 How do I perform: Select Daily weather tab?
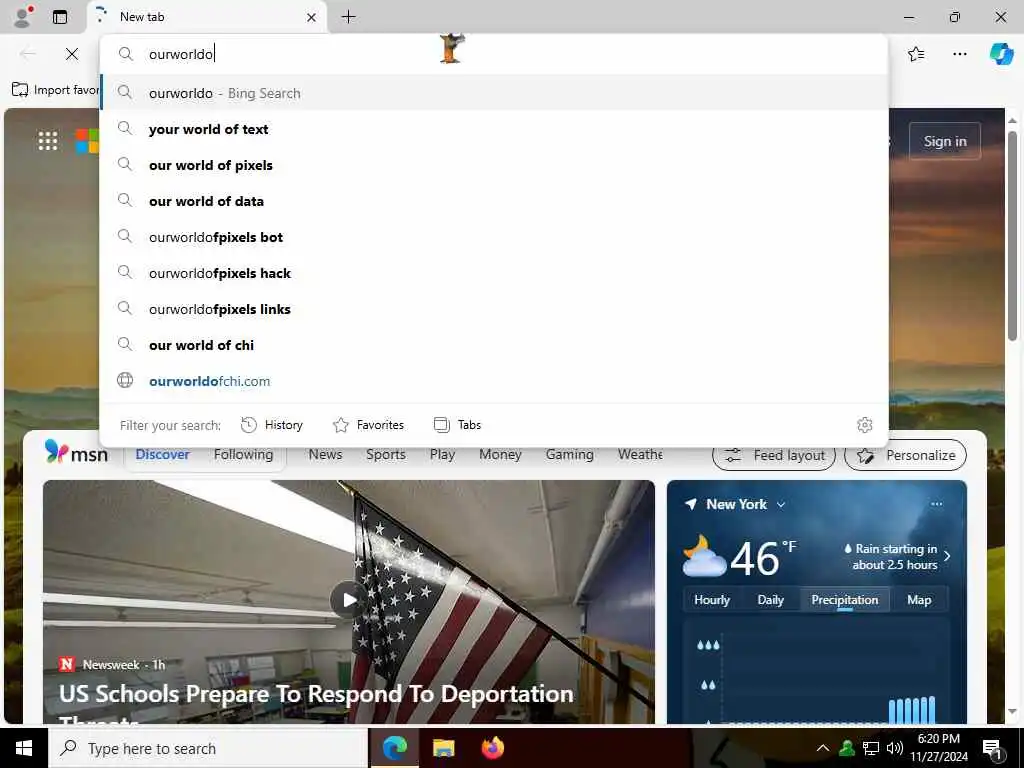coord(771,600)
